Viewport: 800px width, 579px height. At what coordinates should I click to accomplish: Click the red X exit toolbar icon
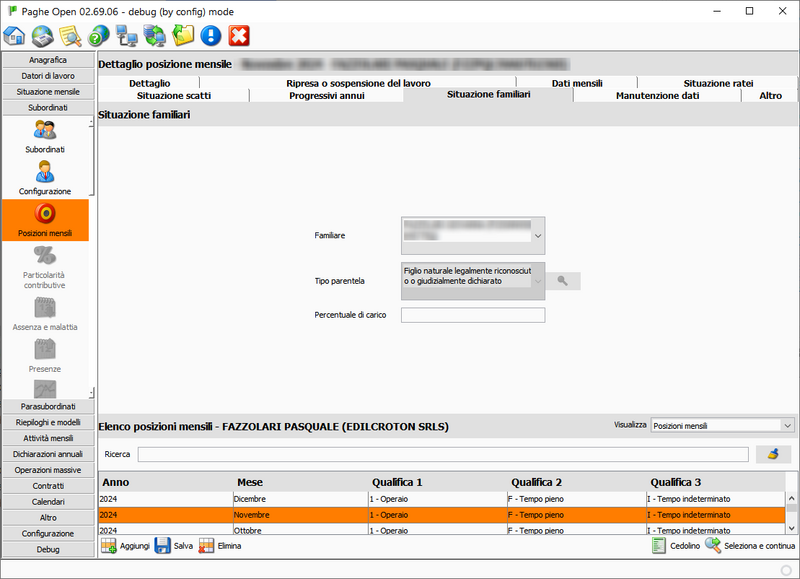click(239, 37)
